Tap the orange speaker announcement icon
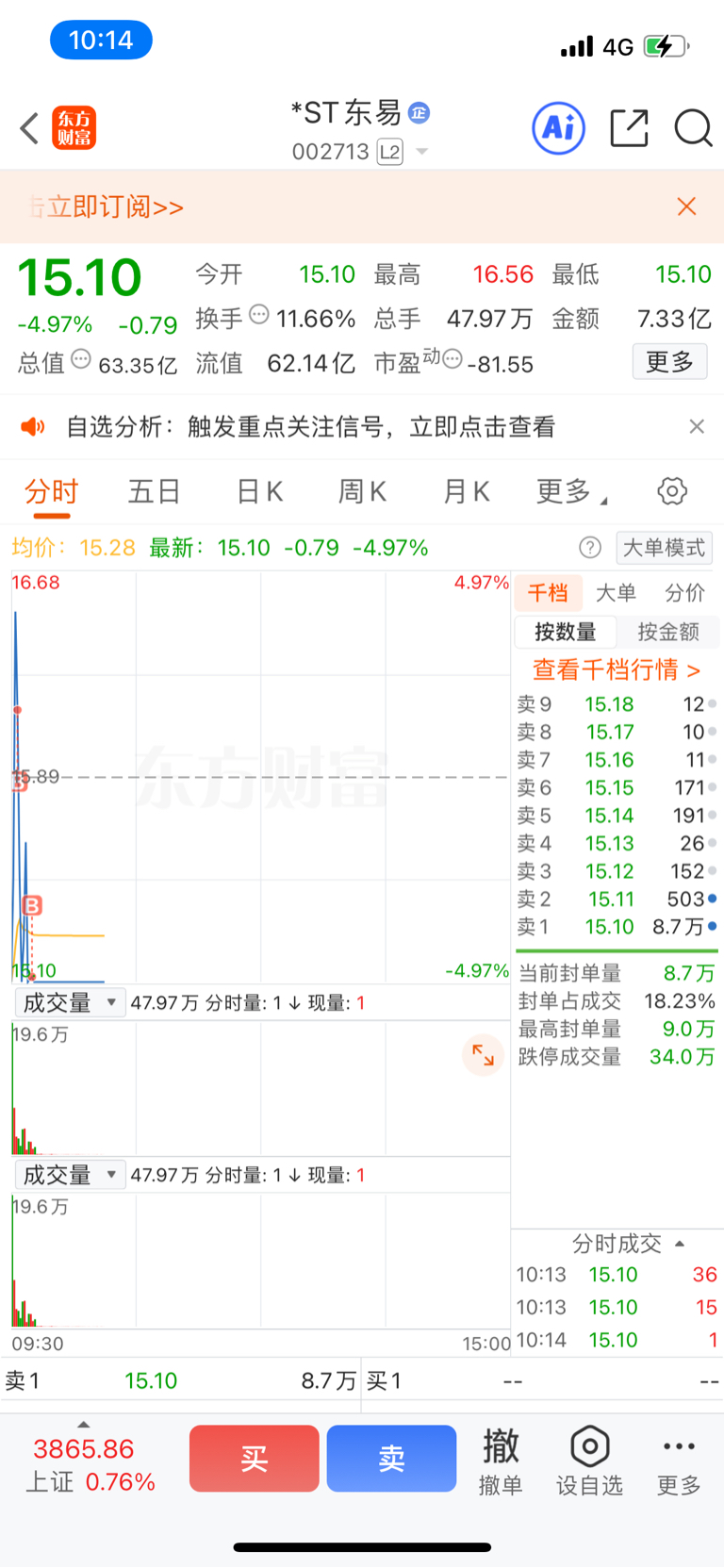 (x=33, y=427)
